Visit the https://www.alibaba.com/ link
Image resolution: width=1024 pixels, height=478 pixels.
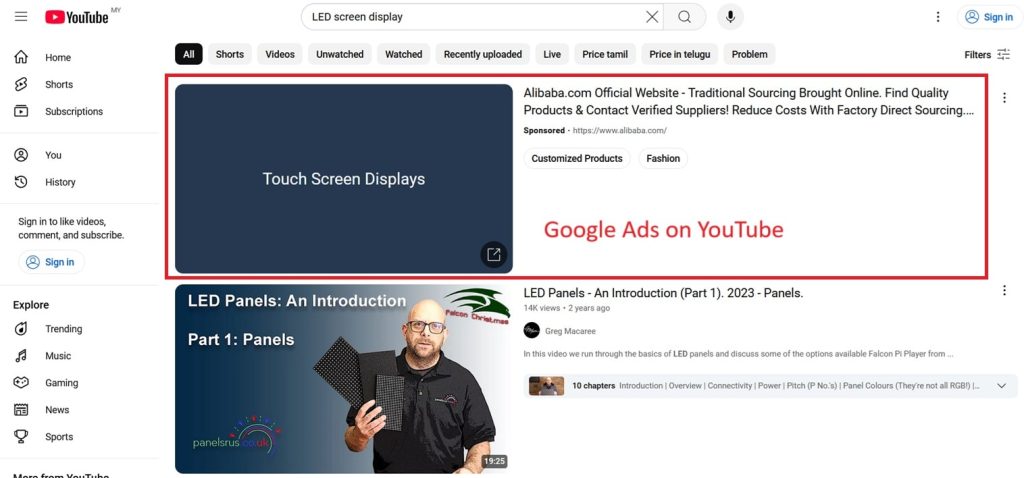[620, 131]
